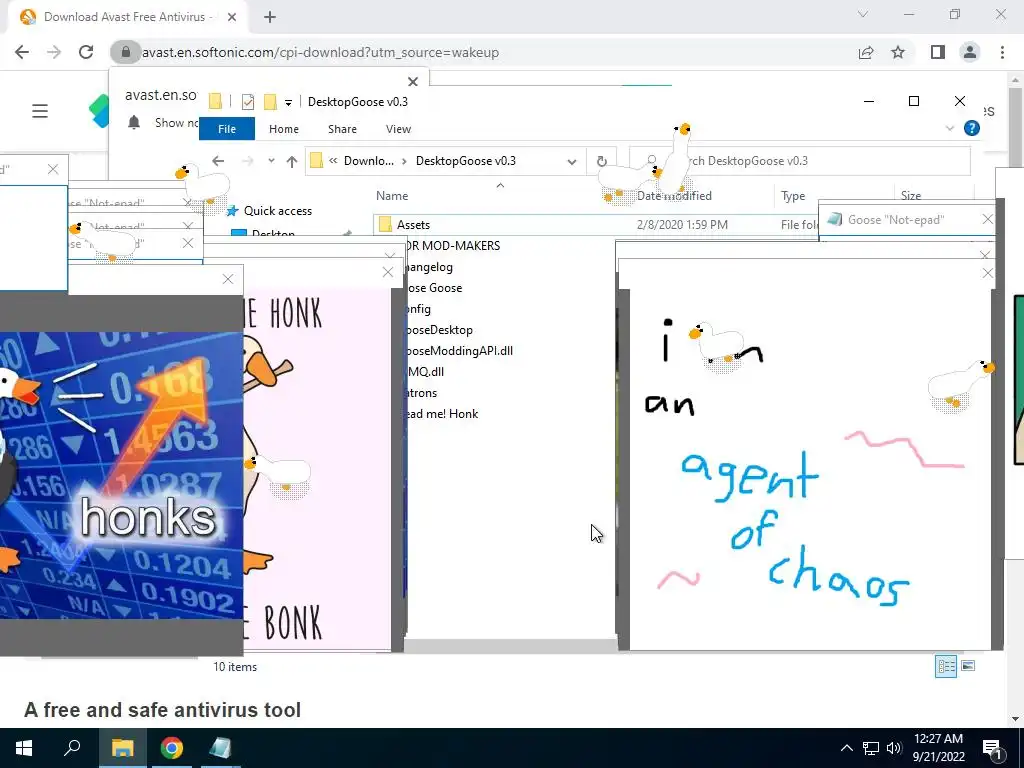Open the Action Center notifications
The width and height of the screenshot is (1024, 768).
[992, 748]
